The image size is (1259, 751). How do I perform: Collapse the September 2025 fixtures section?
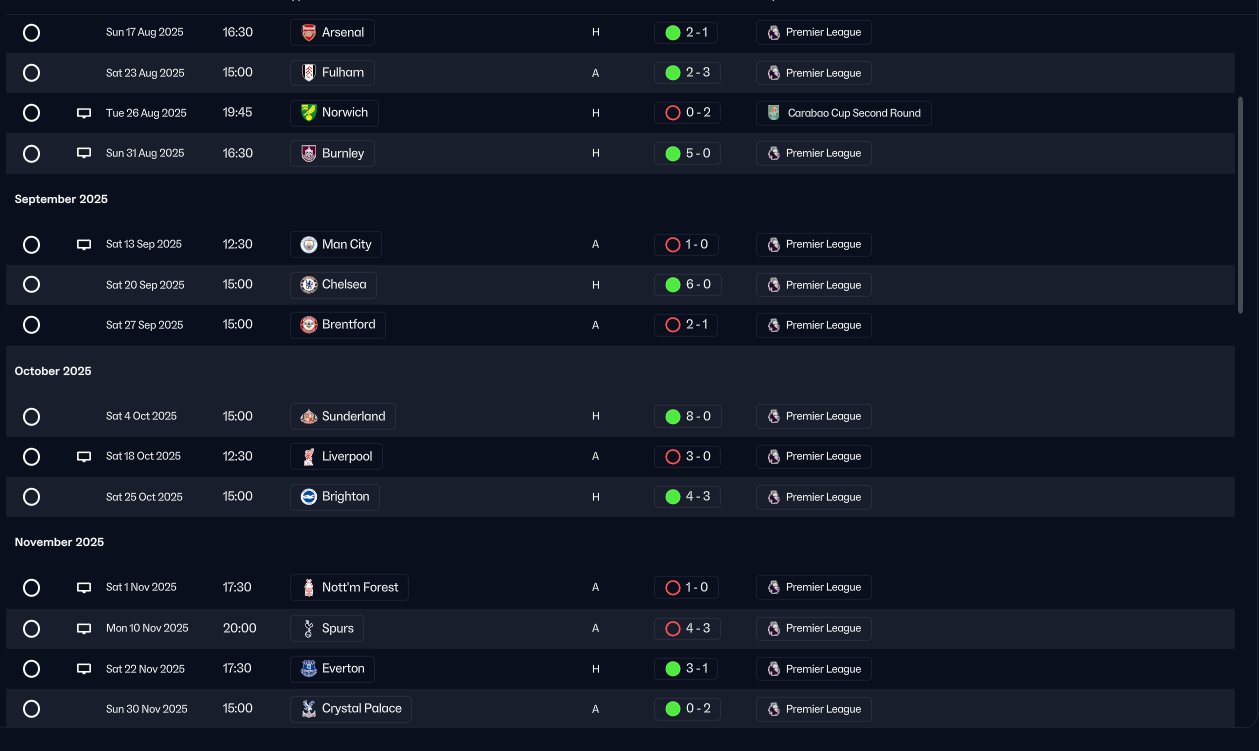(61, 199)
